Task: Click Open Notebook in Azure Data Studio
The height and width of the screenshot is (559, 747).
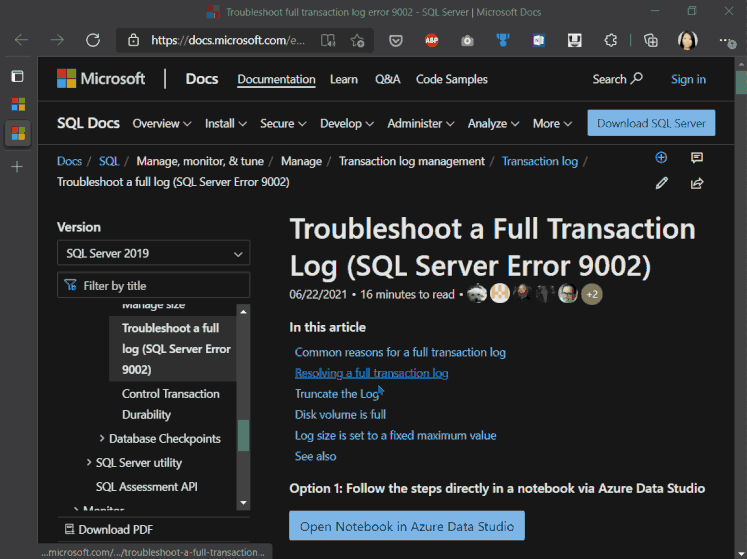Action: tap(407, 526)
